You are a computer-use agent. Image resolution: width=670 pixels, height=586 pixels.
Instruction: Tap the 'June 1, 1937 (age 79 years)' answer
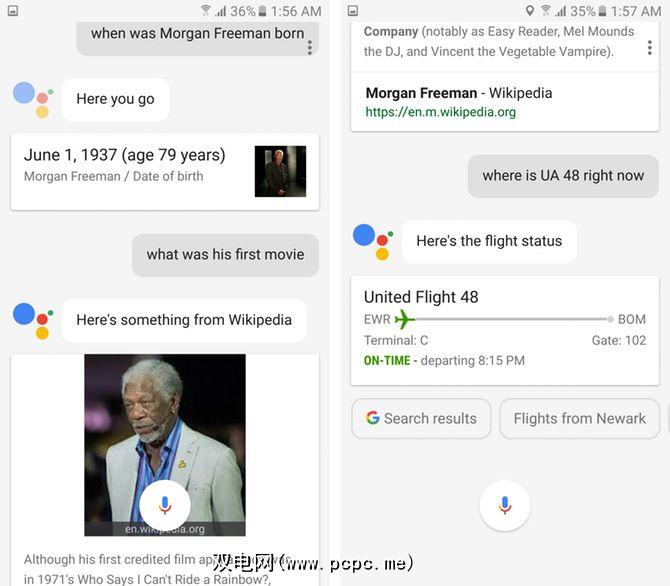(x=124, y=155)
